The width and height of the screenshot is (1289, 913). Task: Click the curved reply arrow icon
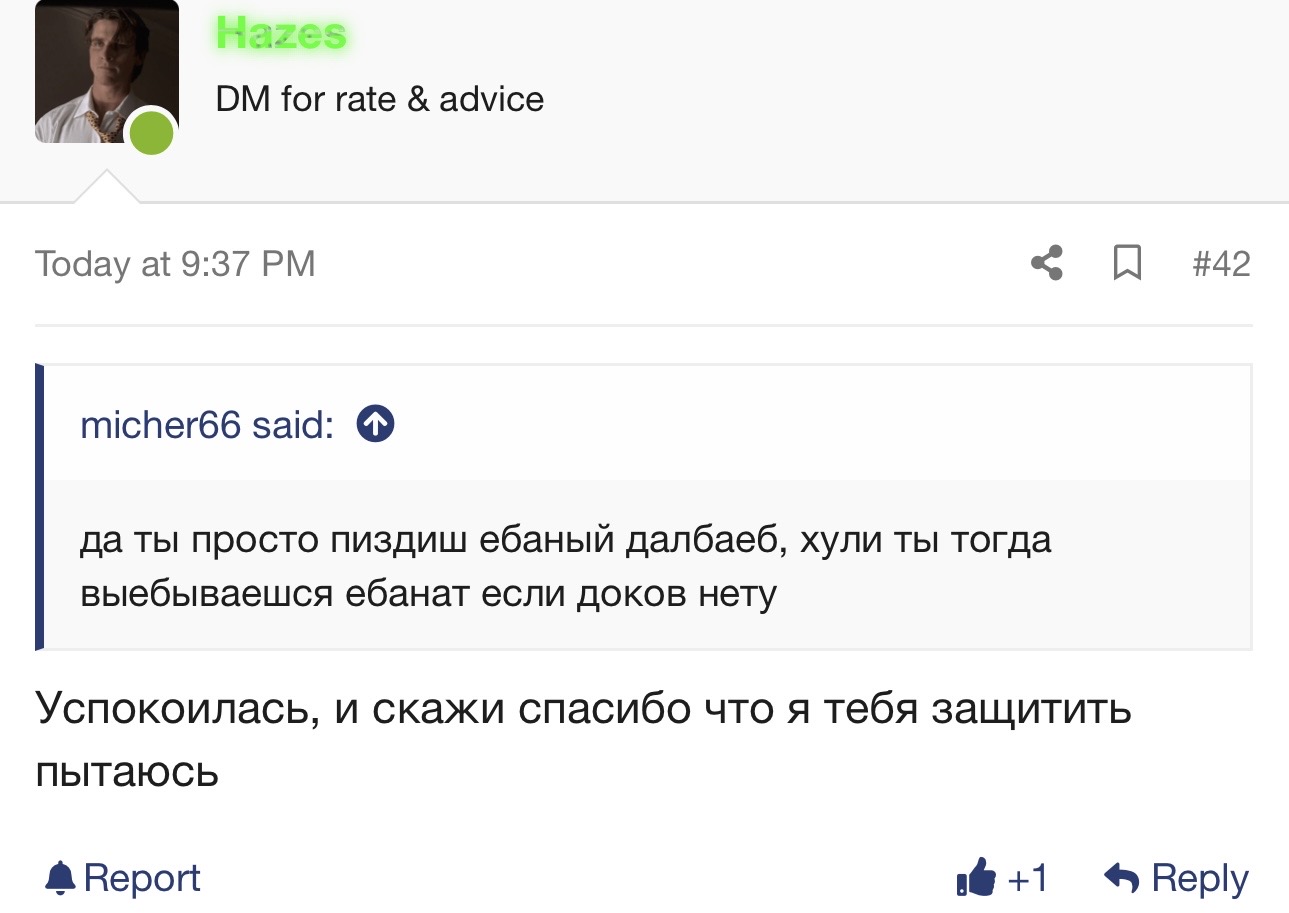pyautogui.click(x=1122, y=878)
